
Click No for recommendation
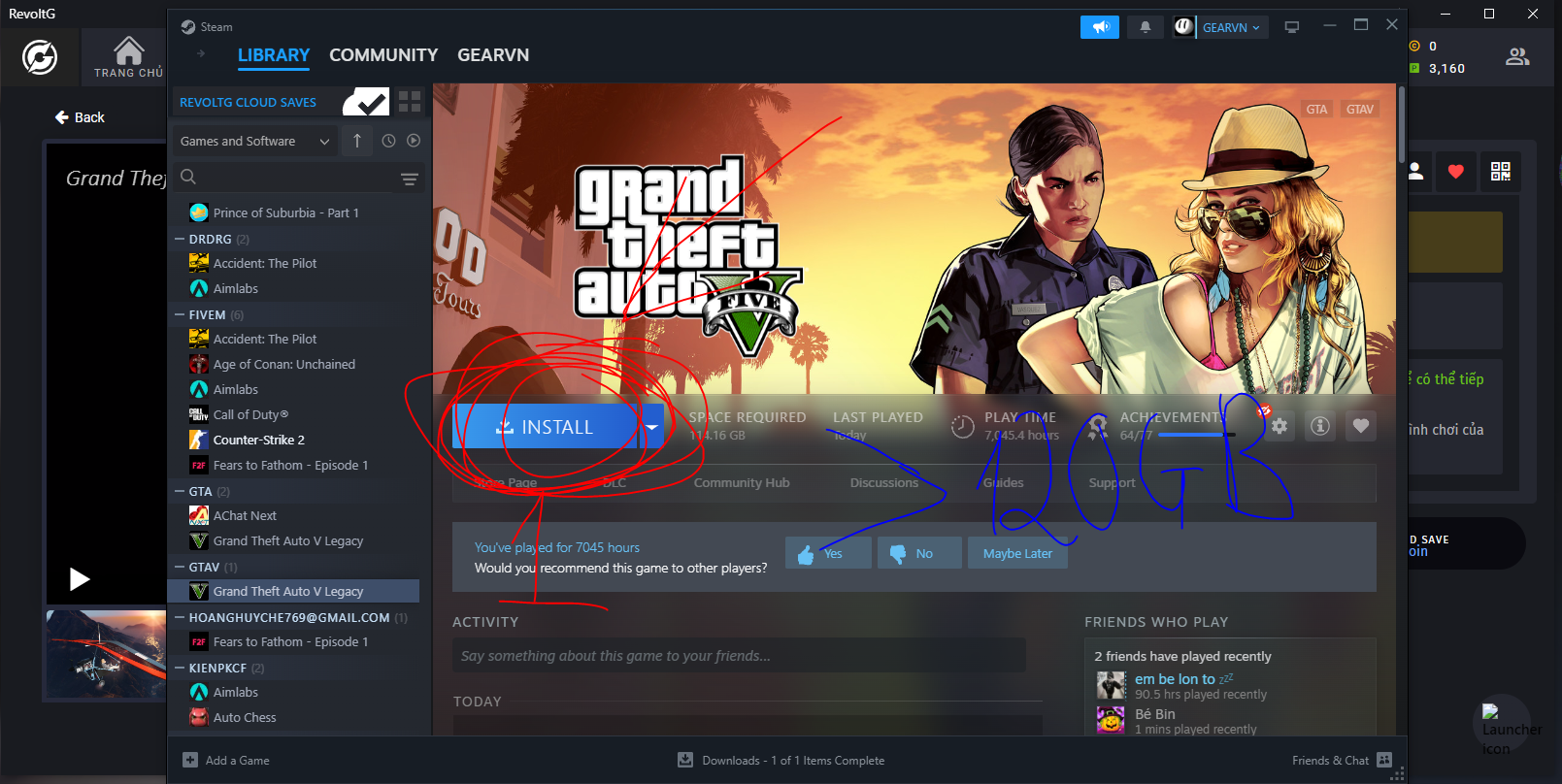920,553
